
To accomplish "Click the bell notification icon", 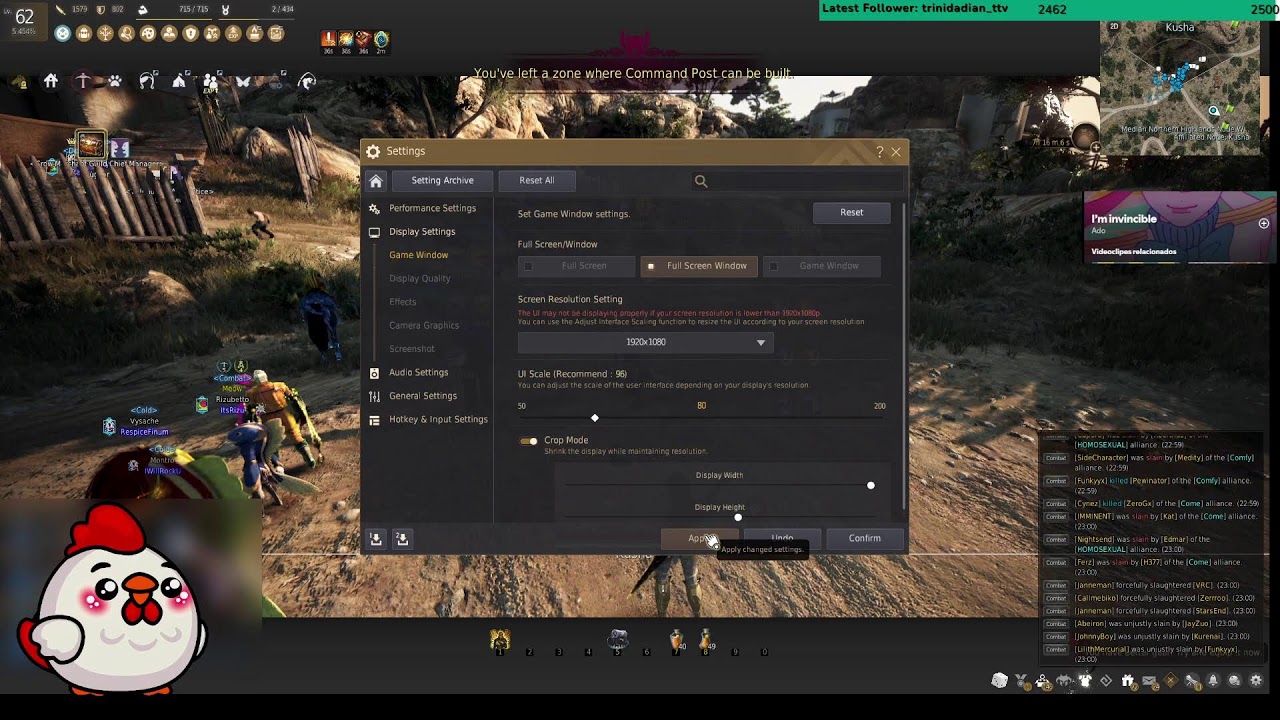I will pyautogui.click(x=1213, y=680).
